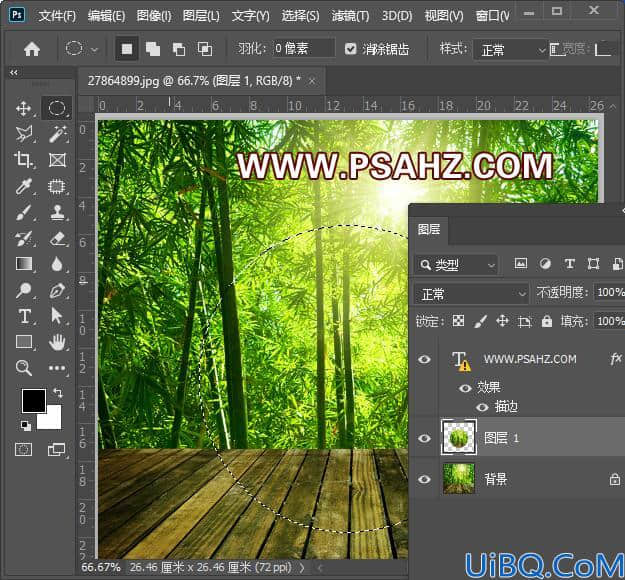The width and height of the screenshot is (625, 580).
Task: Click the background white color swatch
Action: [53, 421]
